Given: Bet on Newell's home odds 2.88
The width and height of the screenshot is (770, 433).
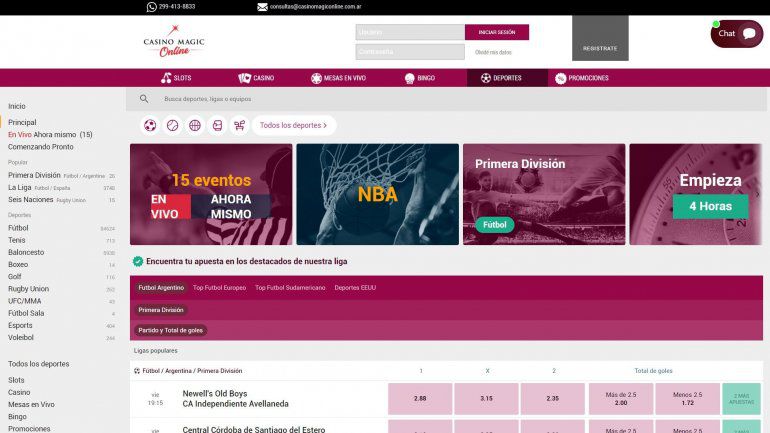Looking at the screenshot, I should point(420,398).
